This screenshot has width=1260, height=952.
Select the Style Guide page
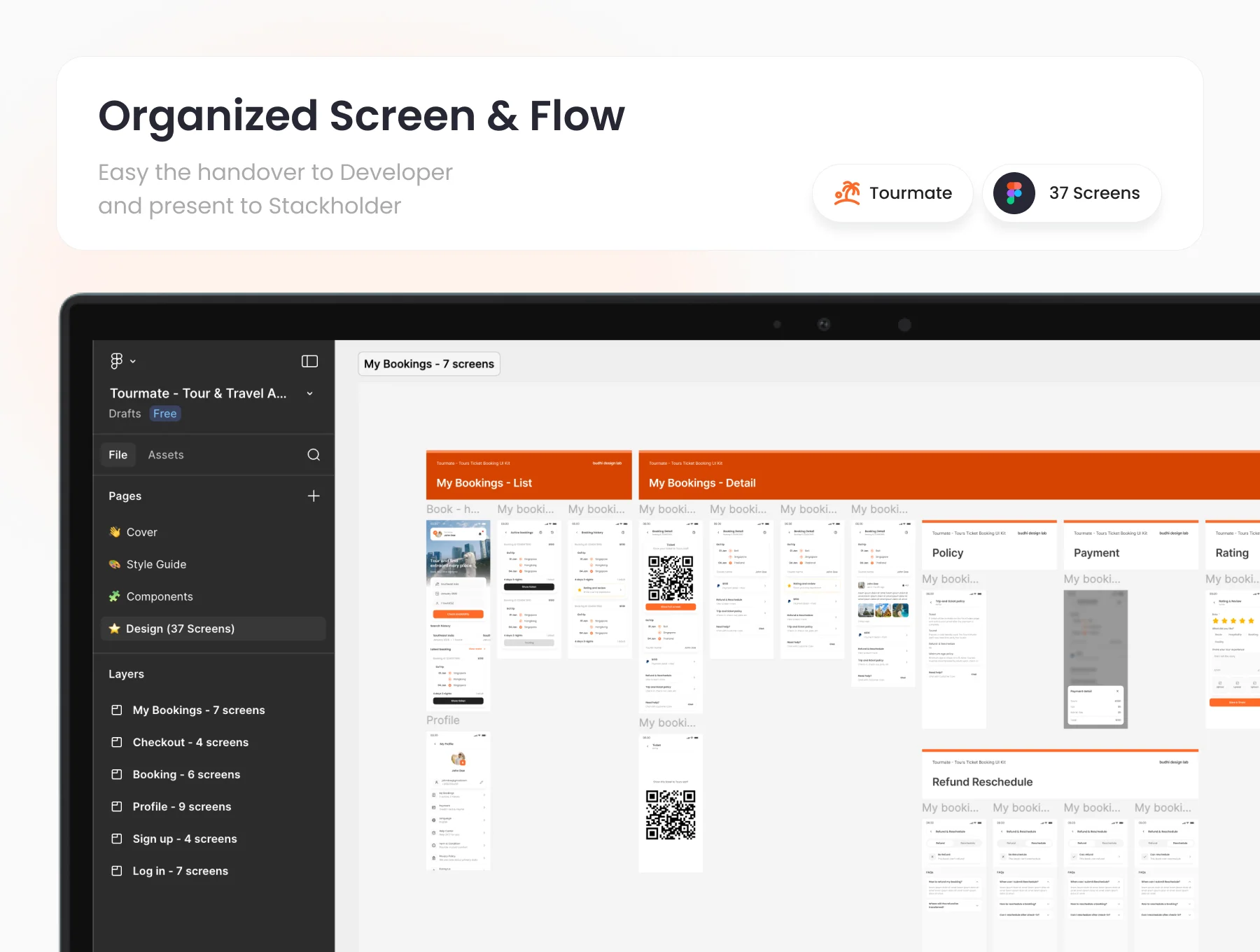click(213, 564)
